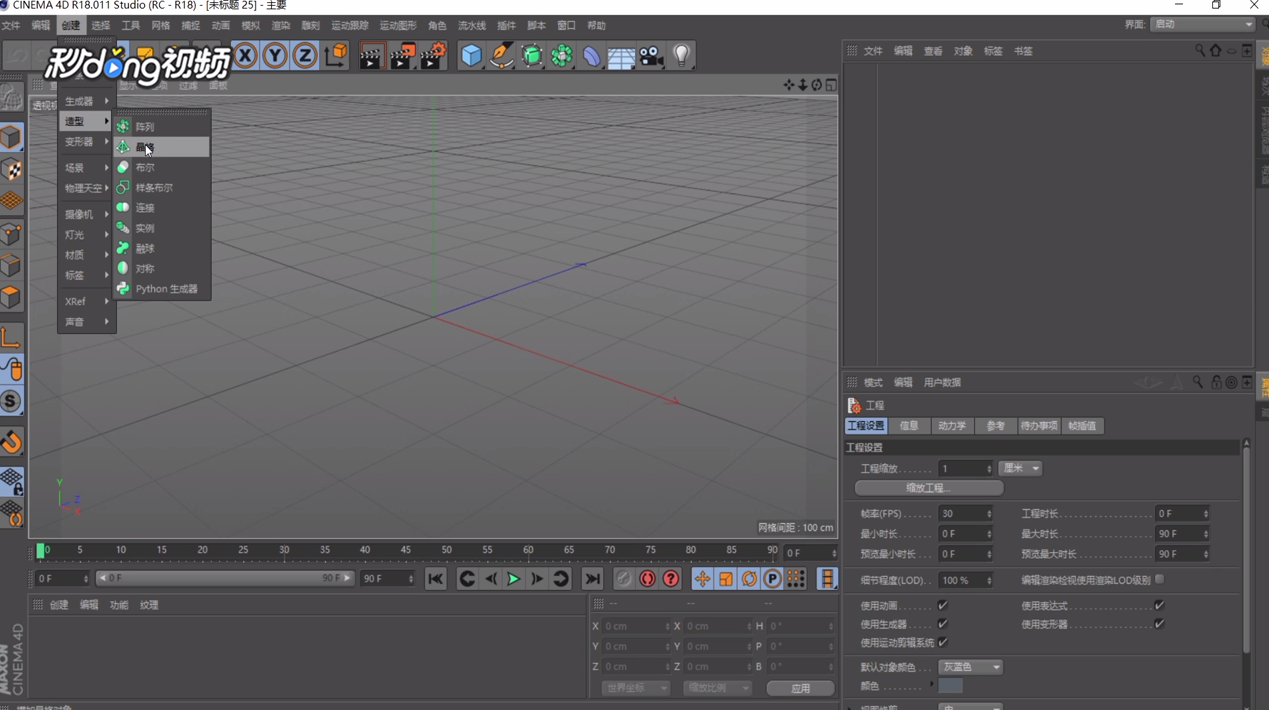Open the green array modeling objects icon
The width and height of the screenshot is (1269, 710).
562,56
